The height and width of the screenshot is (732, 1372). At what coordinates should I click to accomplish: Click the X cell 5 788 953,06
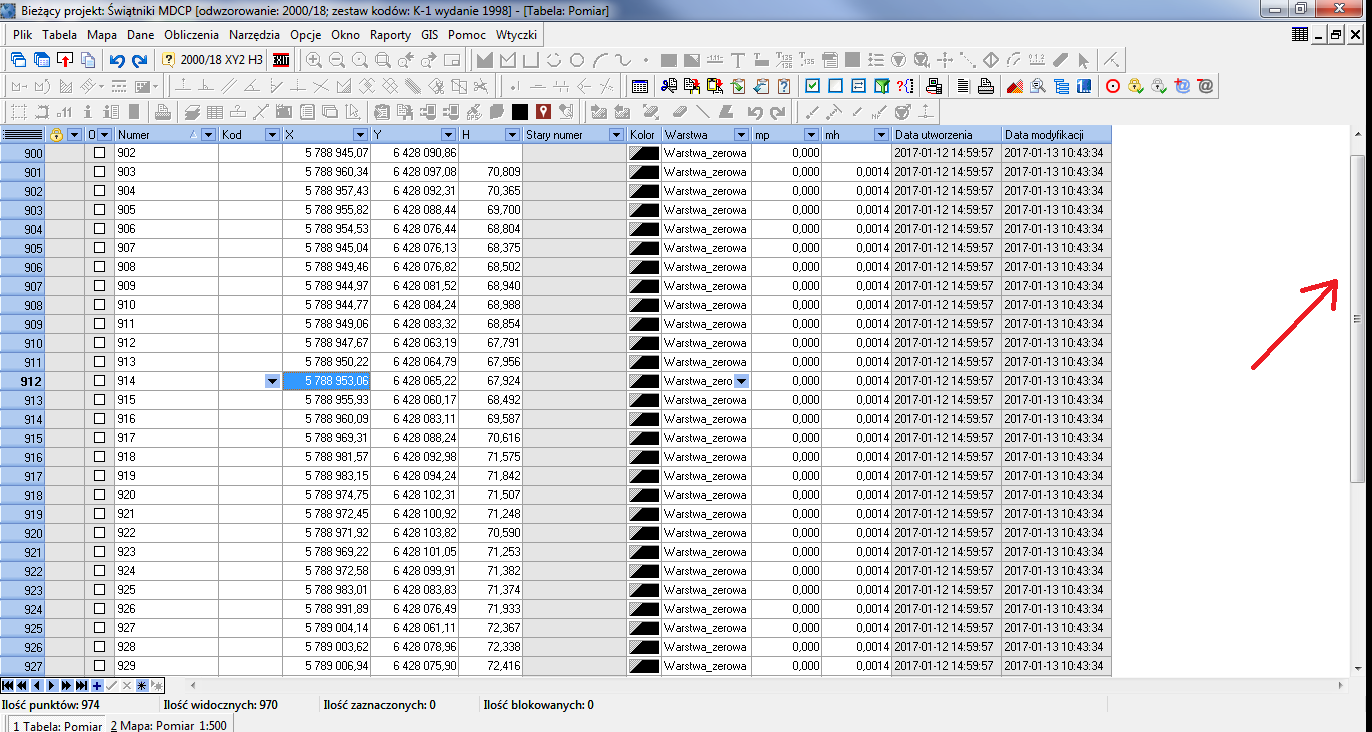[326, 381]
